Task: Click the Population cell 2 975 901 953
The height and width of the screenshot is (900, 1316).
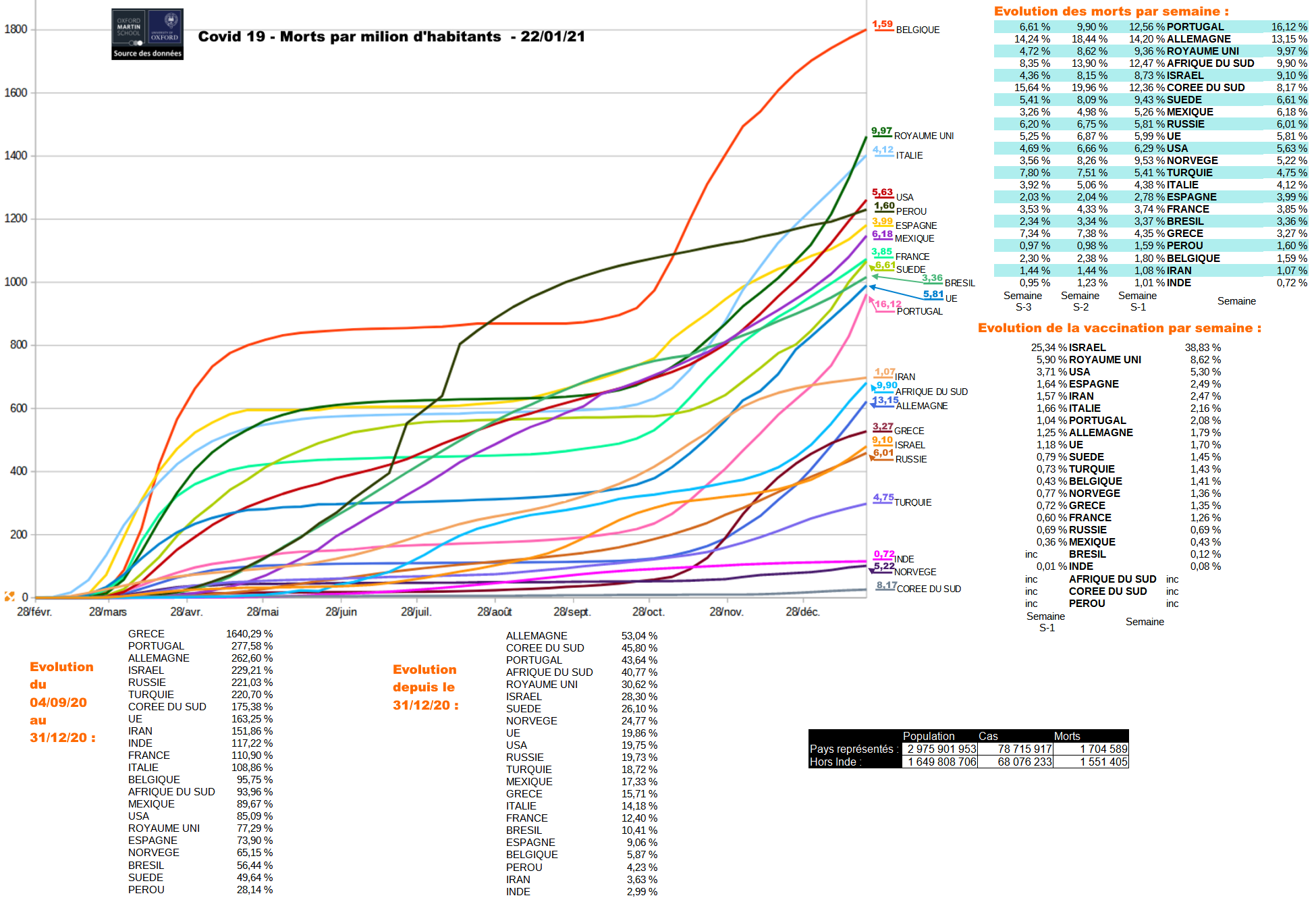Action: tap(941, 749)
